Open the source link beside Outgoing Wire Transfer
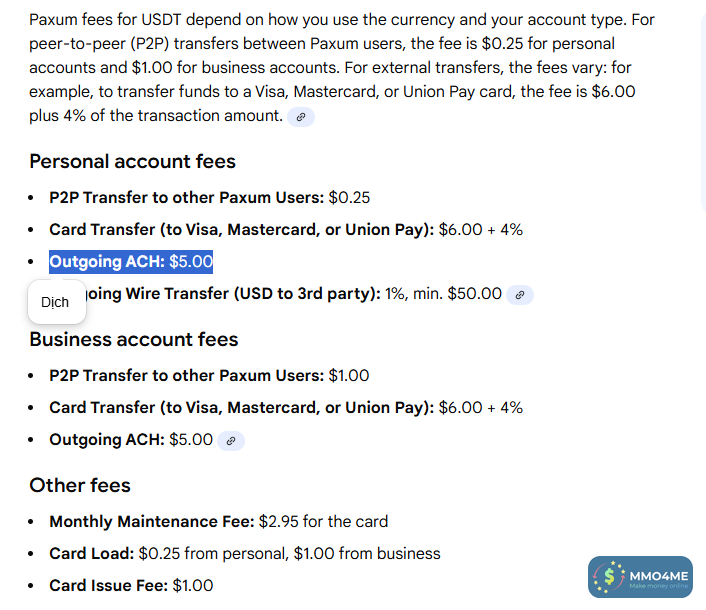 519,295
